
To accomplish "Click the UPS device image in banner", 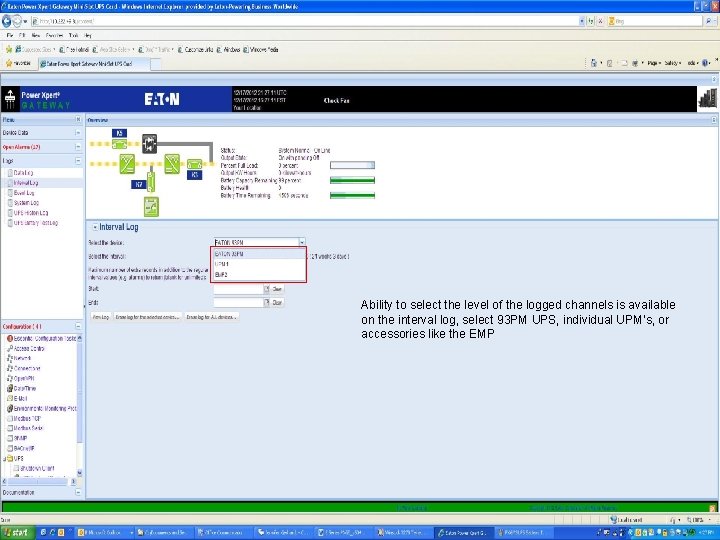I will (707, 98).
